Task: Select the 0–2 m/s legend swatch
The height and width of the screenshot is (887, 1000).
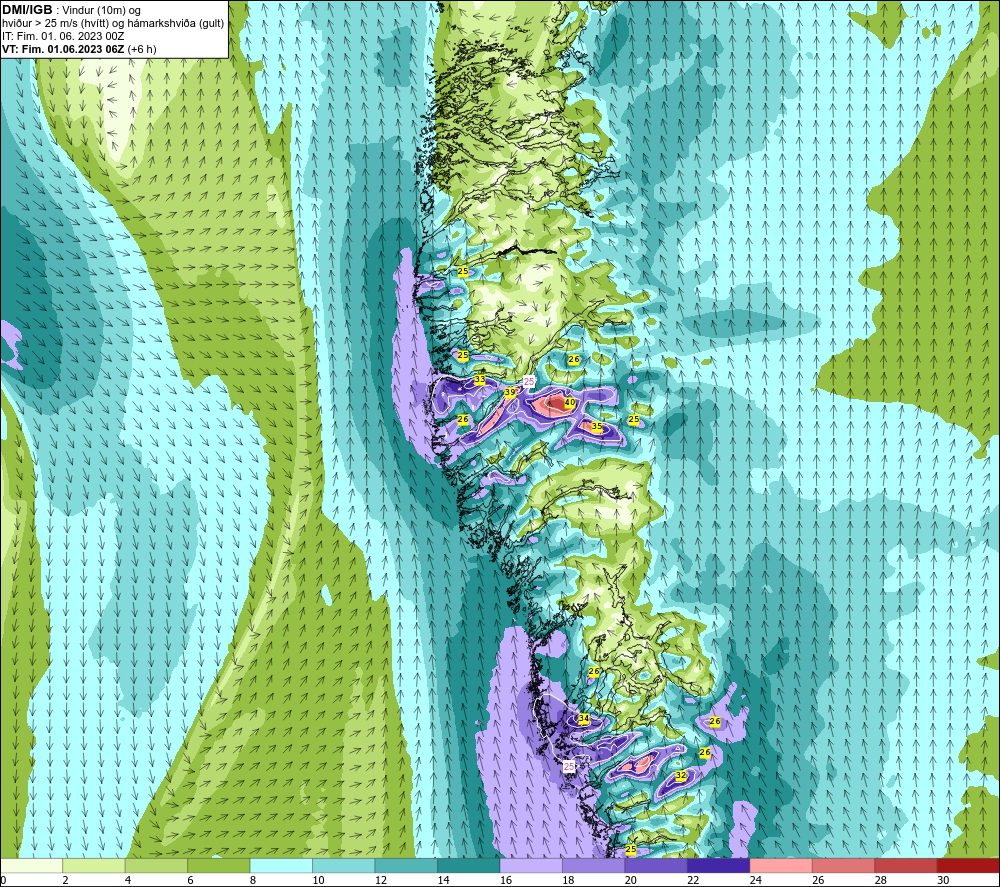Action: point(31,865)
